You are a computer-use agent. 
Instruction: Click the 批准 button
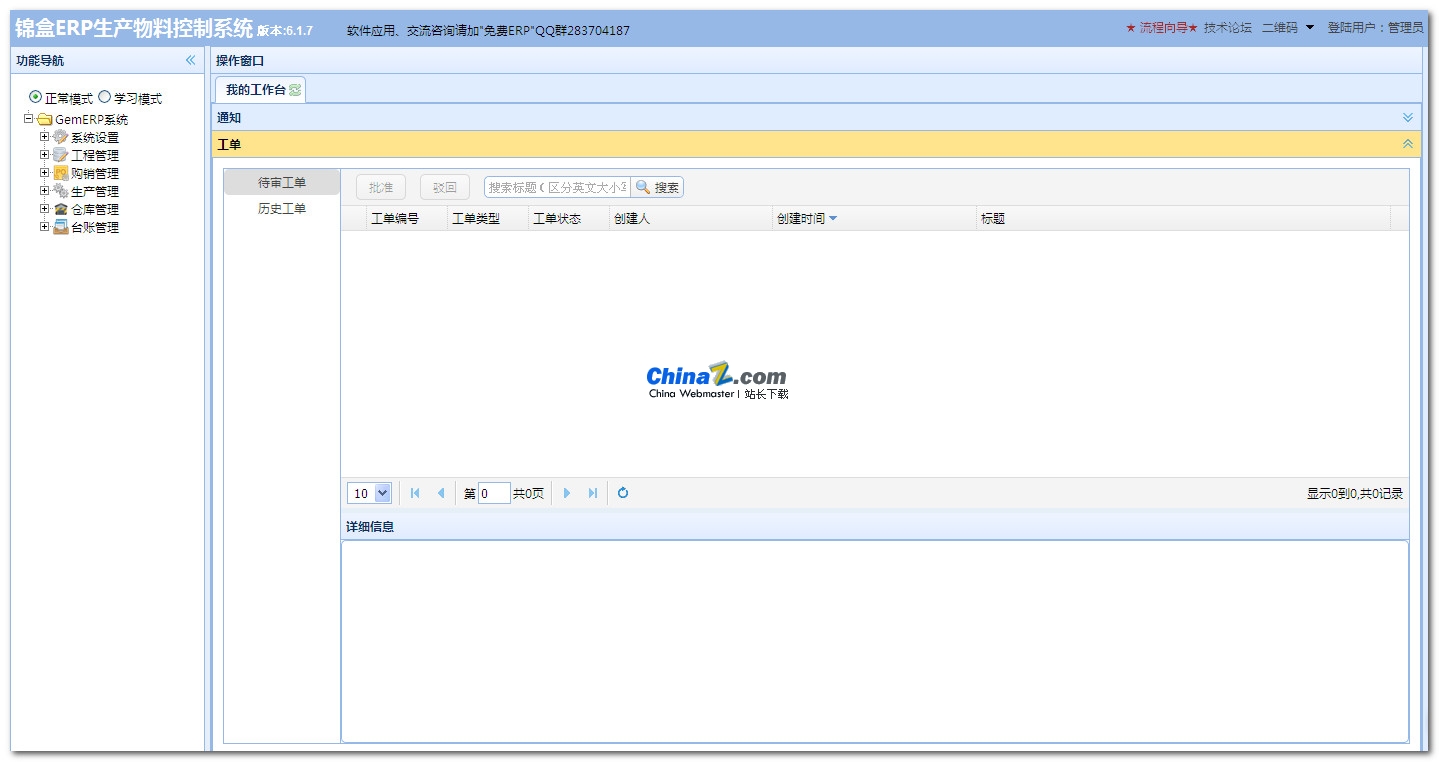(x=381, y=187)
